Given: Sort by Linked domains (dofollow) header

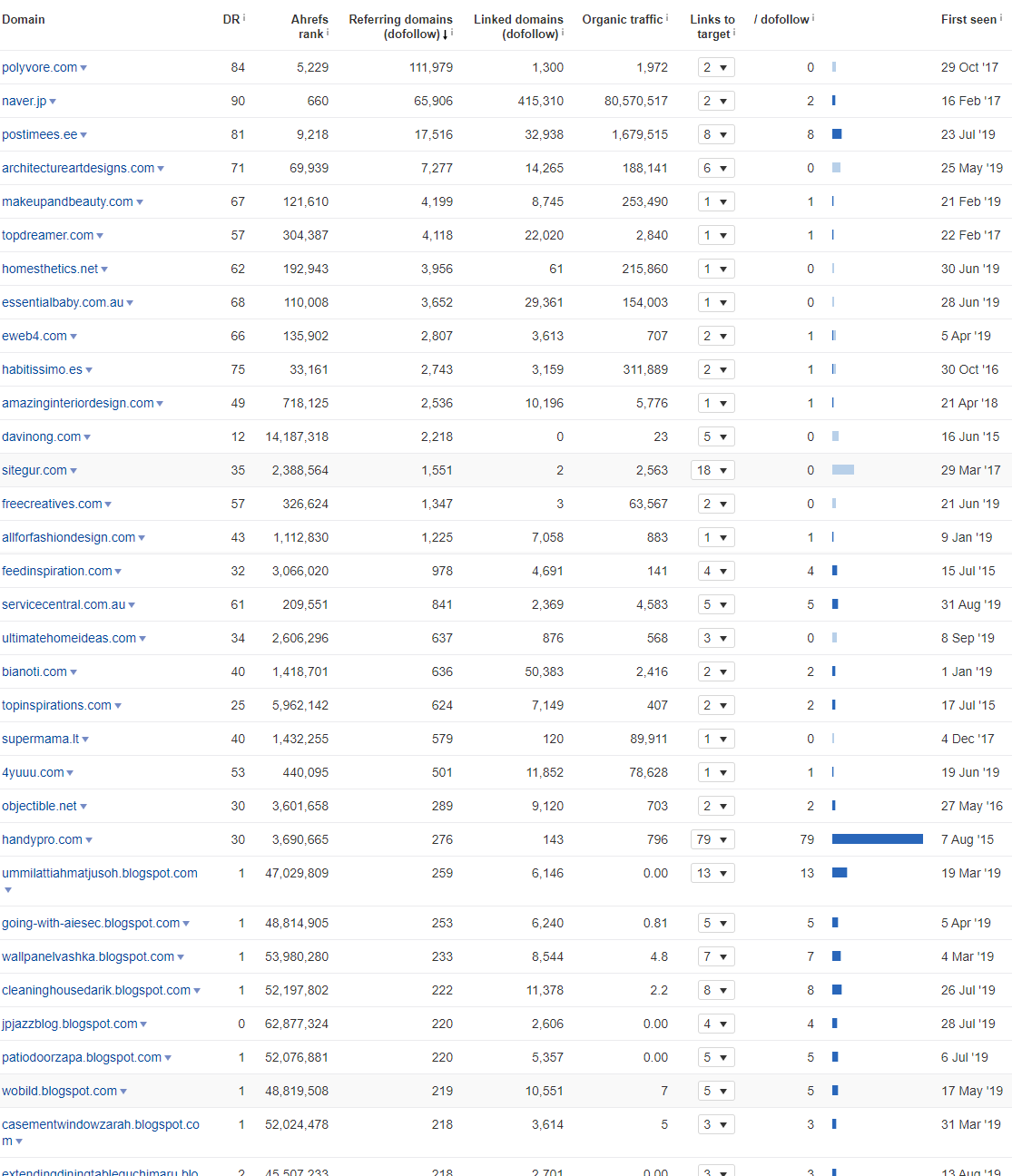Looking at the screenshot, I should (518, 26).
